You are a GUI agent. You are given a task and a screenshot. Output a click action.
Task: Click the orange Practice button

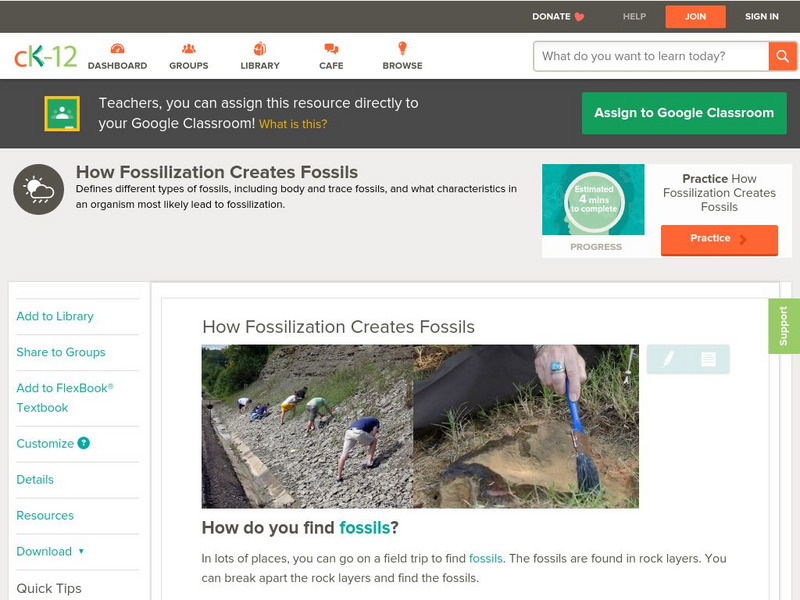point(719,239)
